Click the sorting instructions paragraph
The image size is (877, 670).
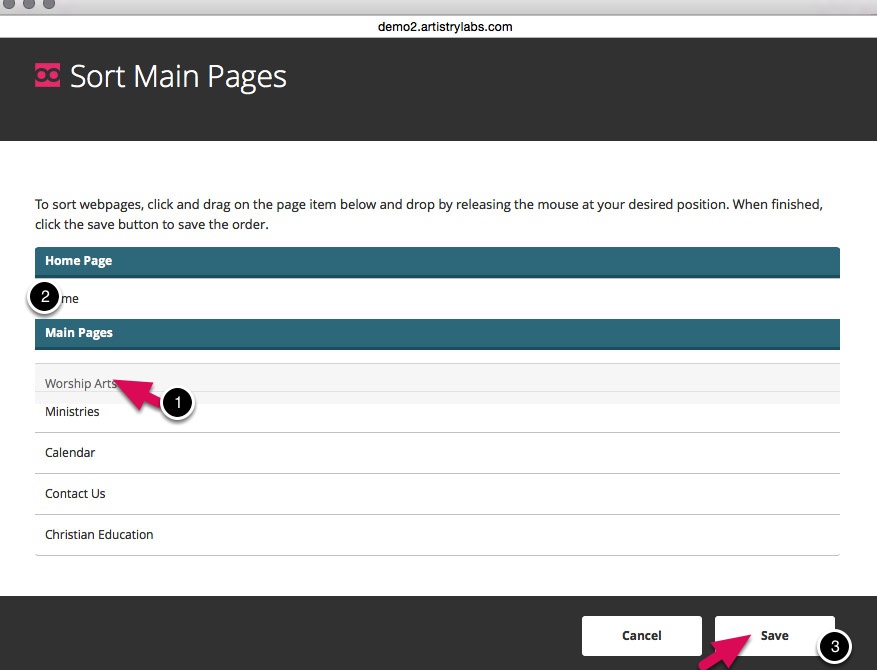(428, 214)
